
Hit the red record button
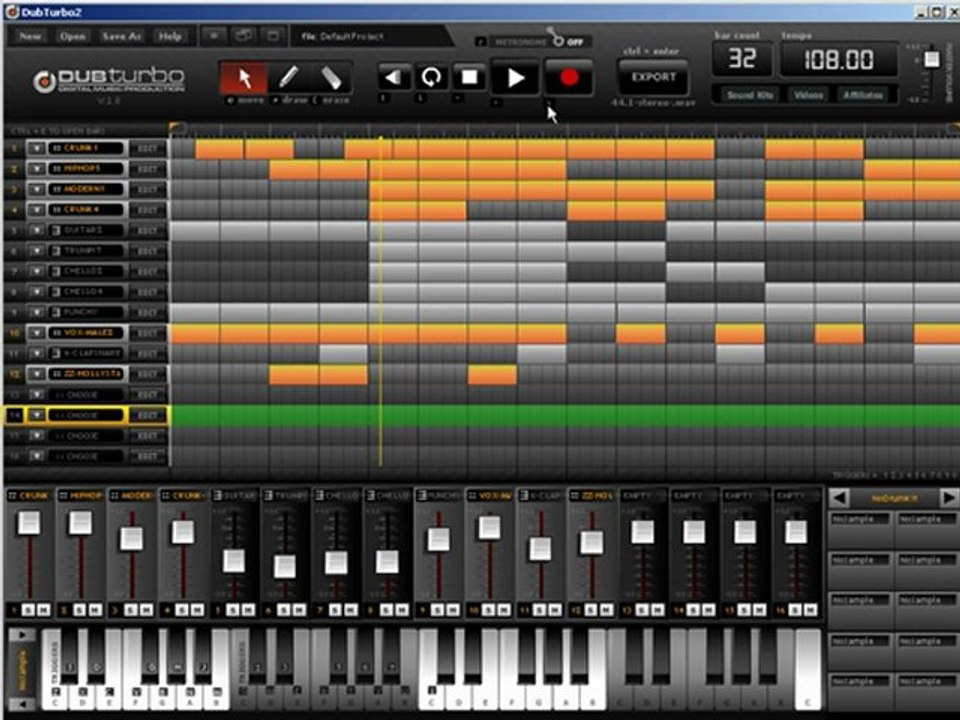[x=569, y=78]
